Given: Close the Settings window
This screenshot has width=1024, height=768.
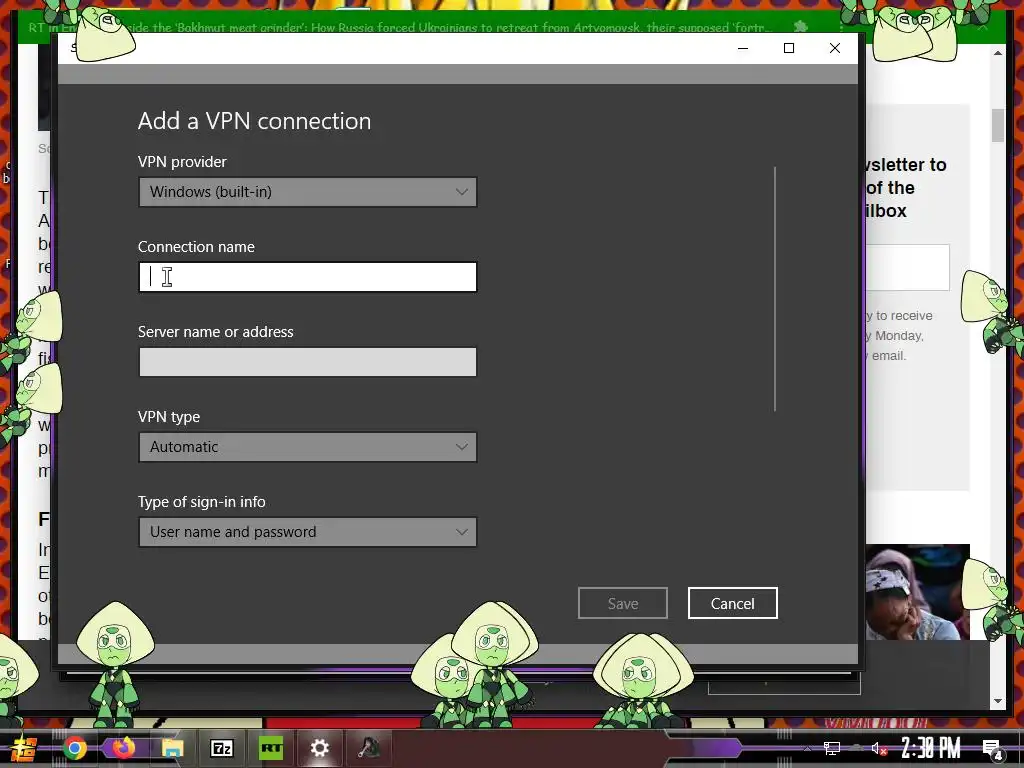Looking at the screenshot, I should pos(835,48).
